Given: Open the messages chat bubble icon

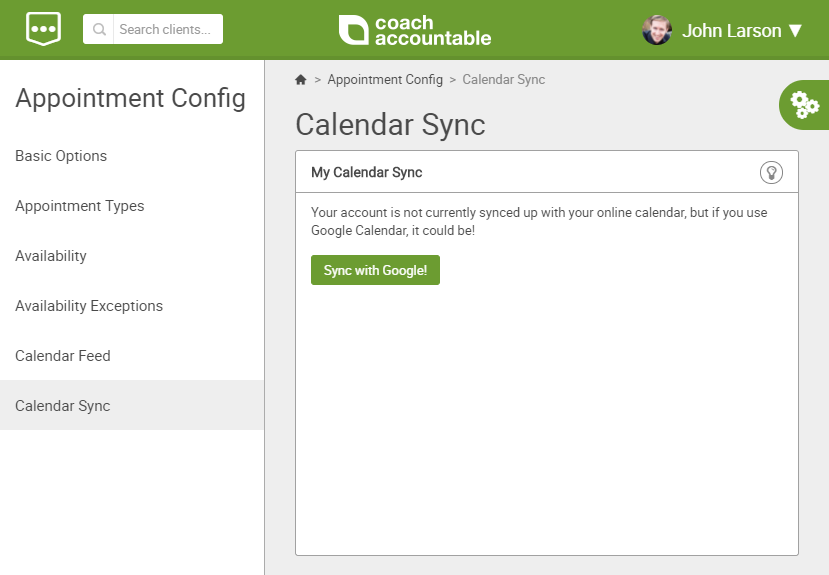Looking at the screenshot, I should [x=43, y=29].
